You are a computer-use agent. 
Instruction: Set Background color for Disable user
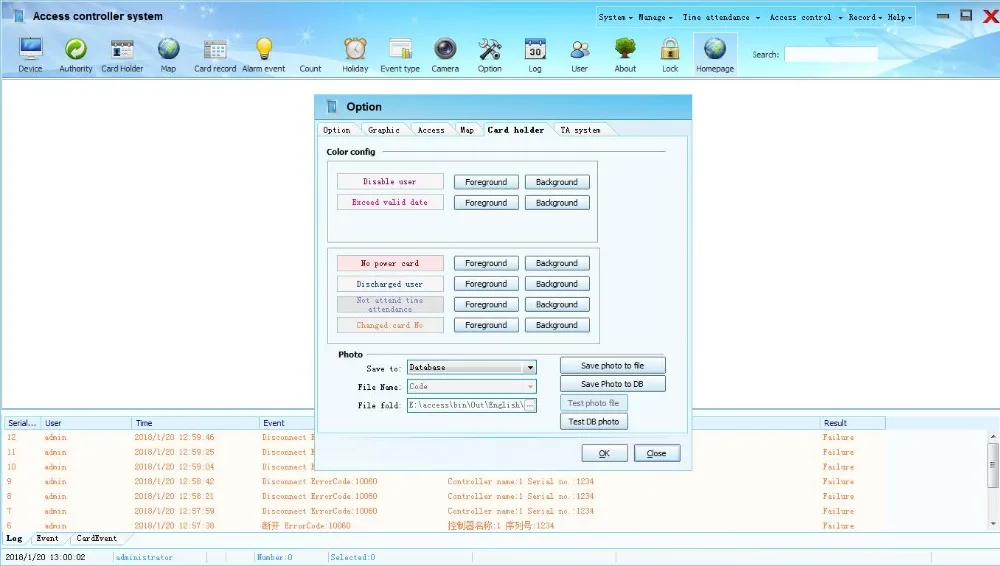[557, 182]
